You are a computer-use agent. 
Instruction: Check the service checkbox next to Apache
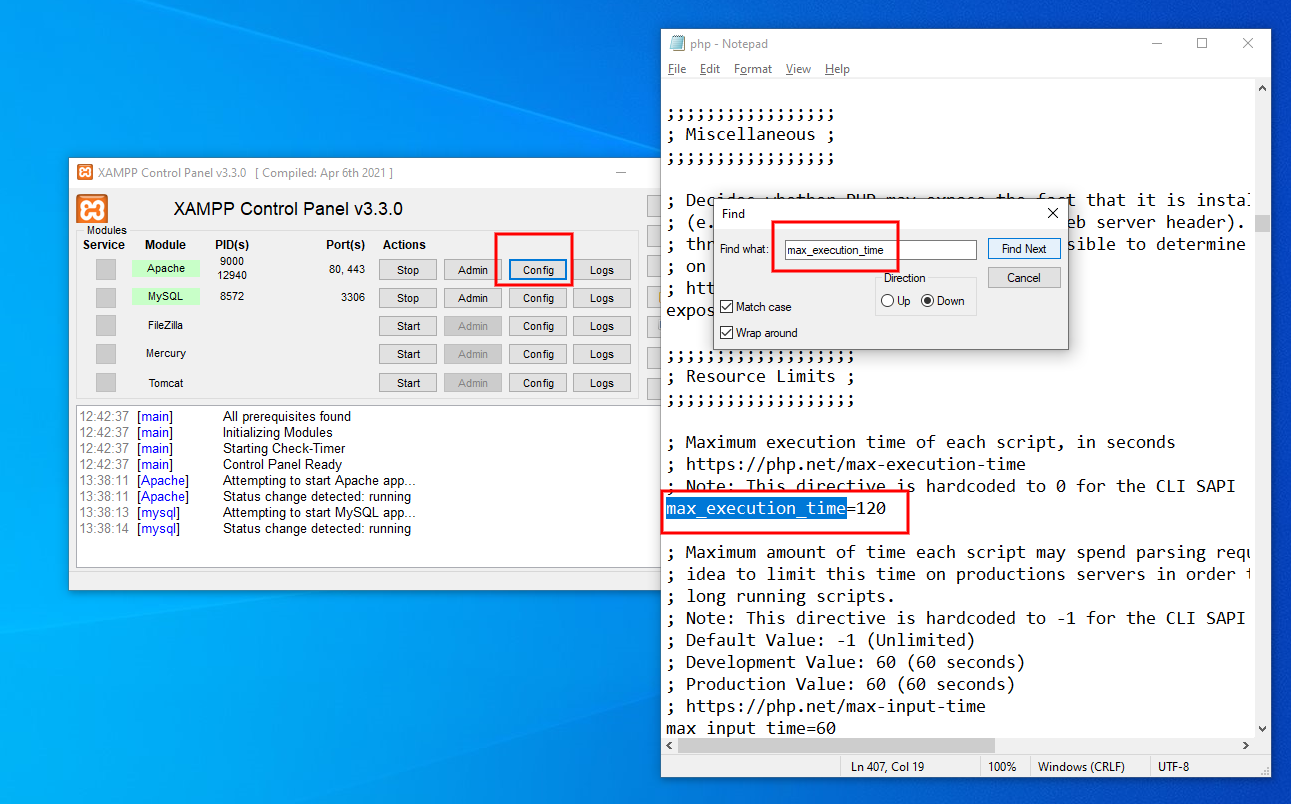pos(105,268)
